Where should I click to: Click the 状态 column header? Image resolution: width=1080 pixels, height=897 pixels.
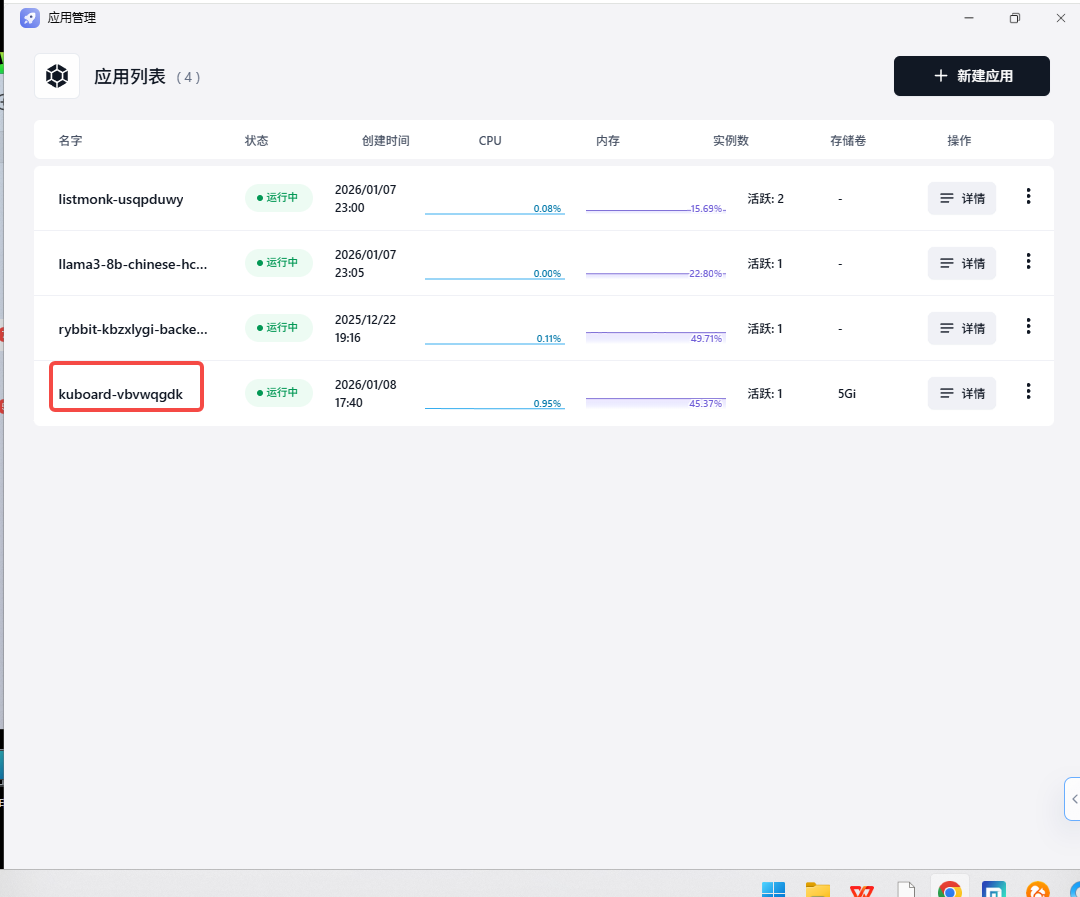point(256,141)
